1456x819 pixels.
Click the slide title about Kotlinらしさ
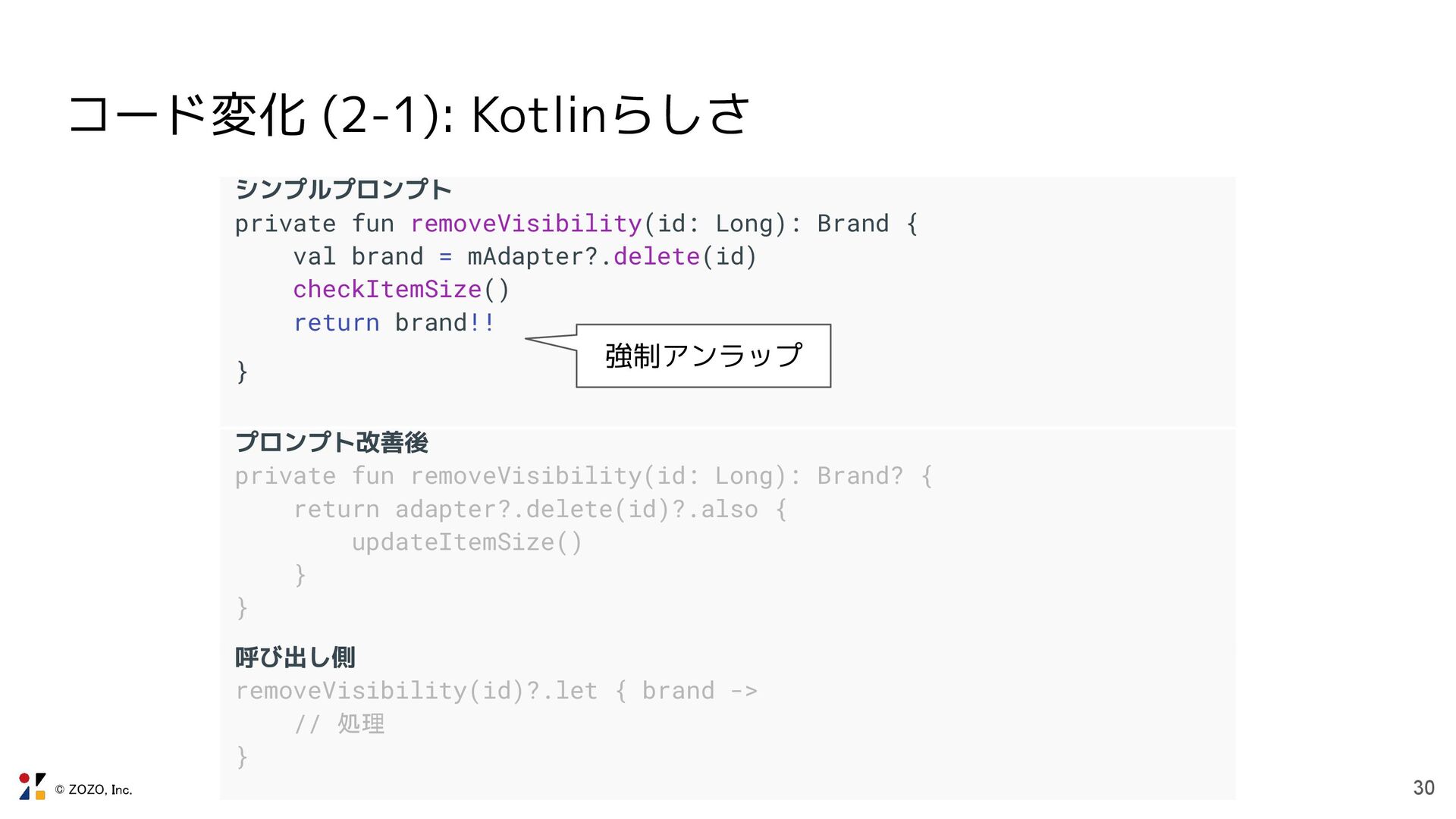pyautogui.click(x=409, y=115)
